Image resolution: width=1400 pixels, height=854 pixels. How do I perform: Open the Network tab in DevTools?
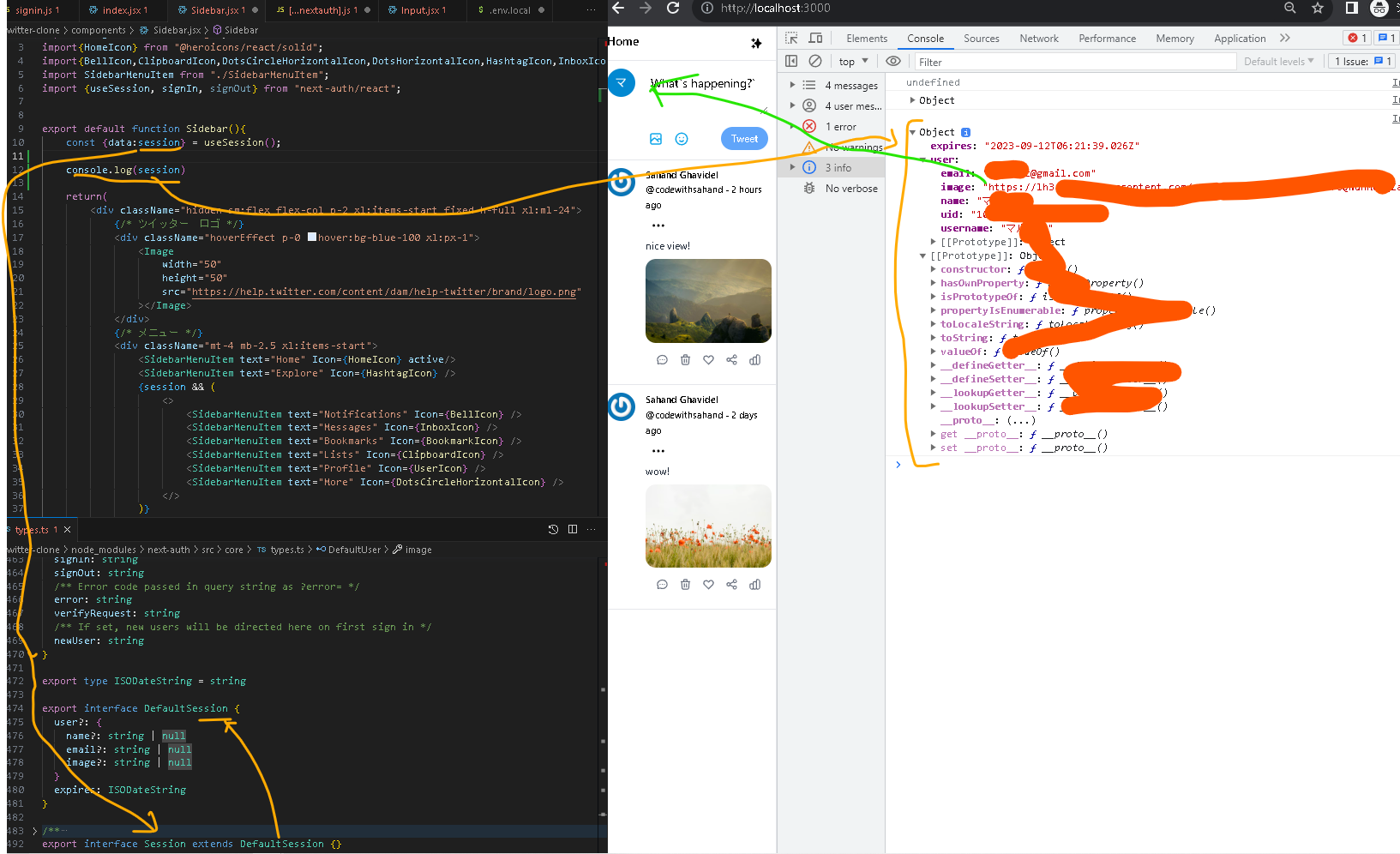pyautogui.click(x=1039, y=39)
